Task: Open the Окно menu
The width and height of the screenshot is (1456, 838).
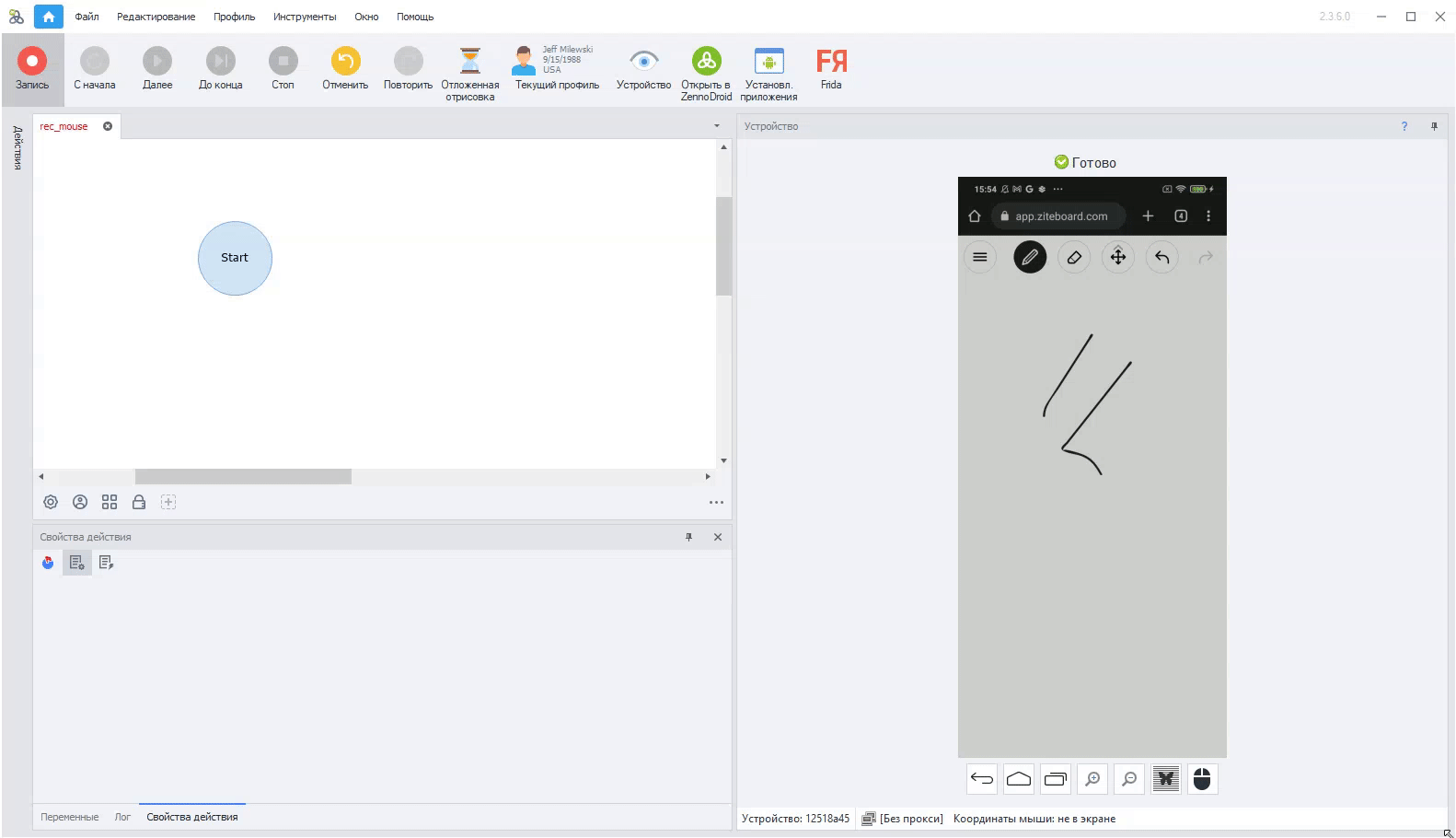Action: tap(366, 17)
